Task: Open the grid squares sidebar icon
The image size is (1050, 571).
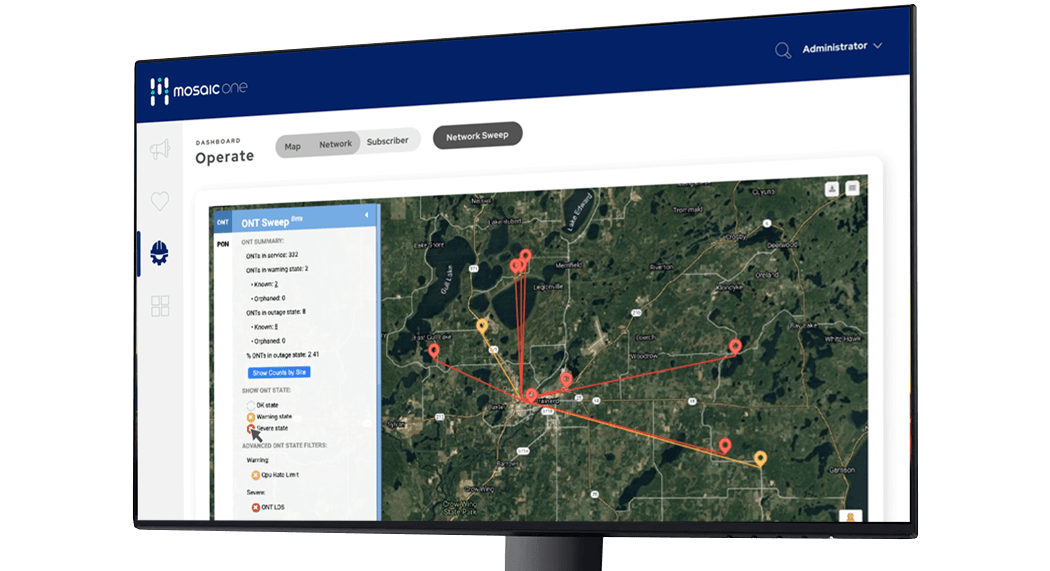Action: pos(160,306)
